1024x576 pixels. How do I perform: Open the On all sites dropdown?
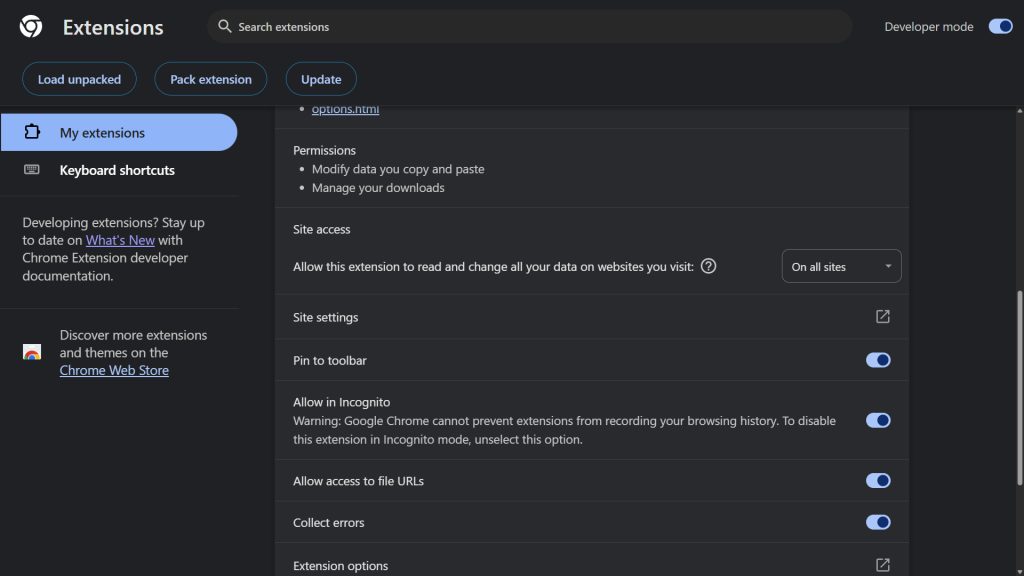click(841, 266)
